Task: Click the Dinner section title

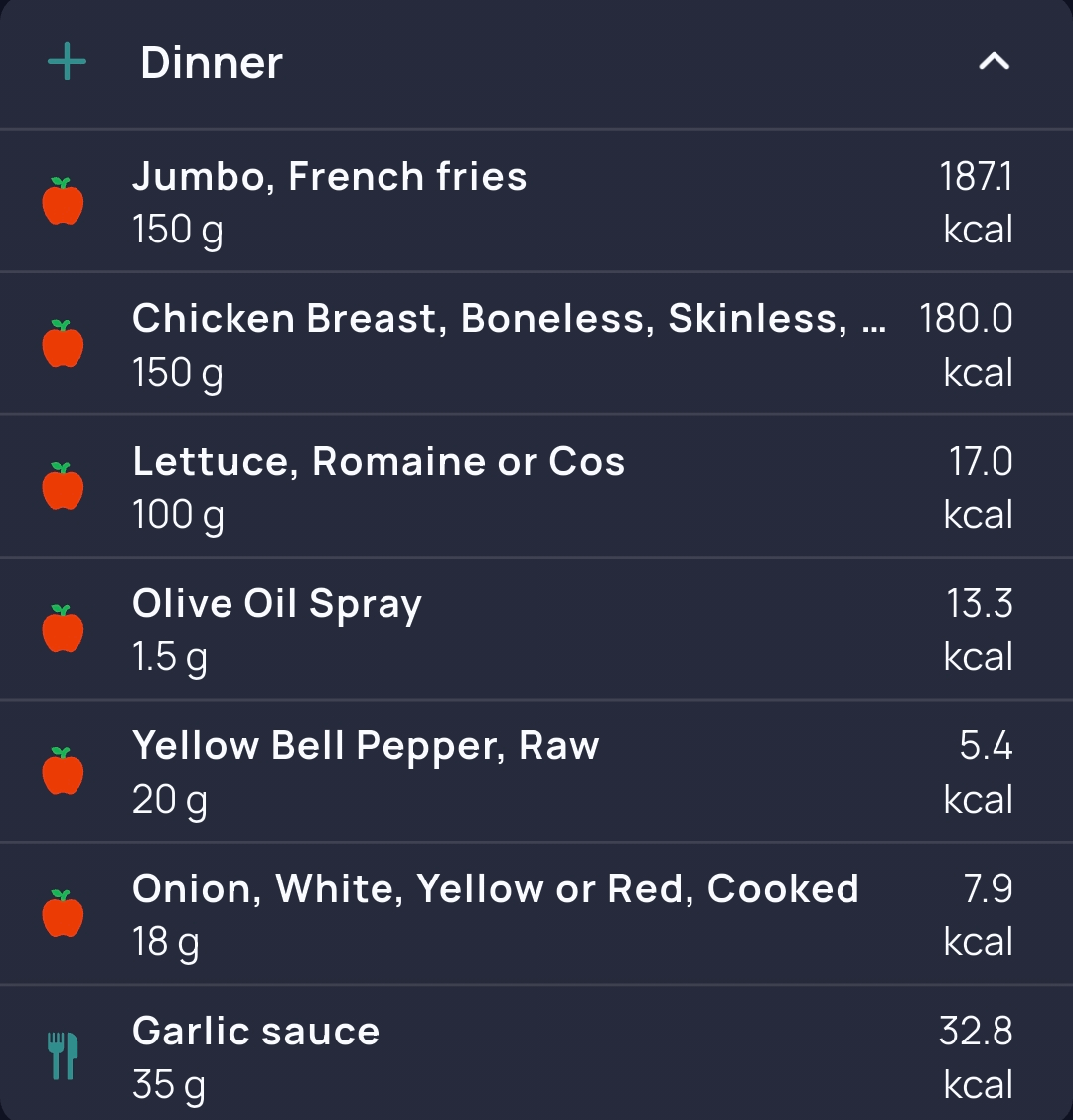Action: [x=212, y=63]
